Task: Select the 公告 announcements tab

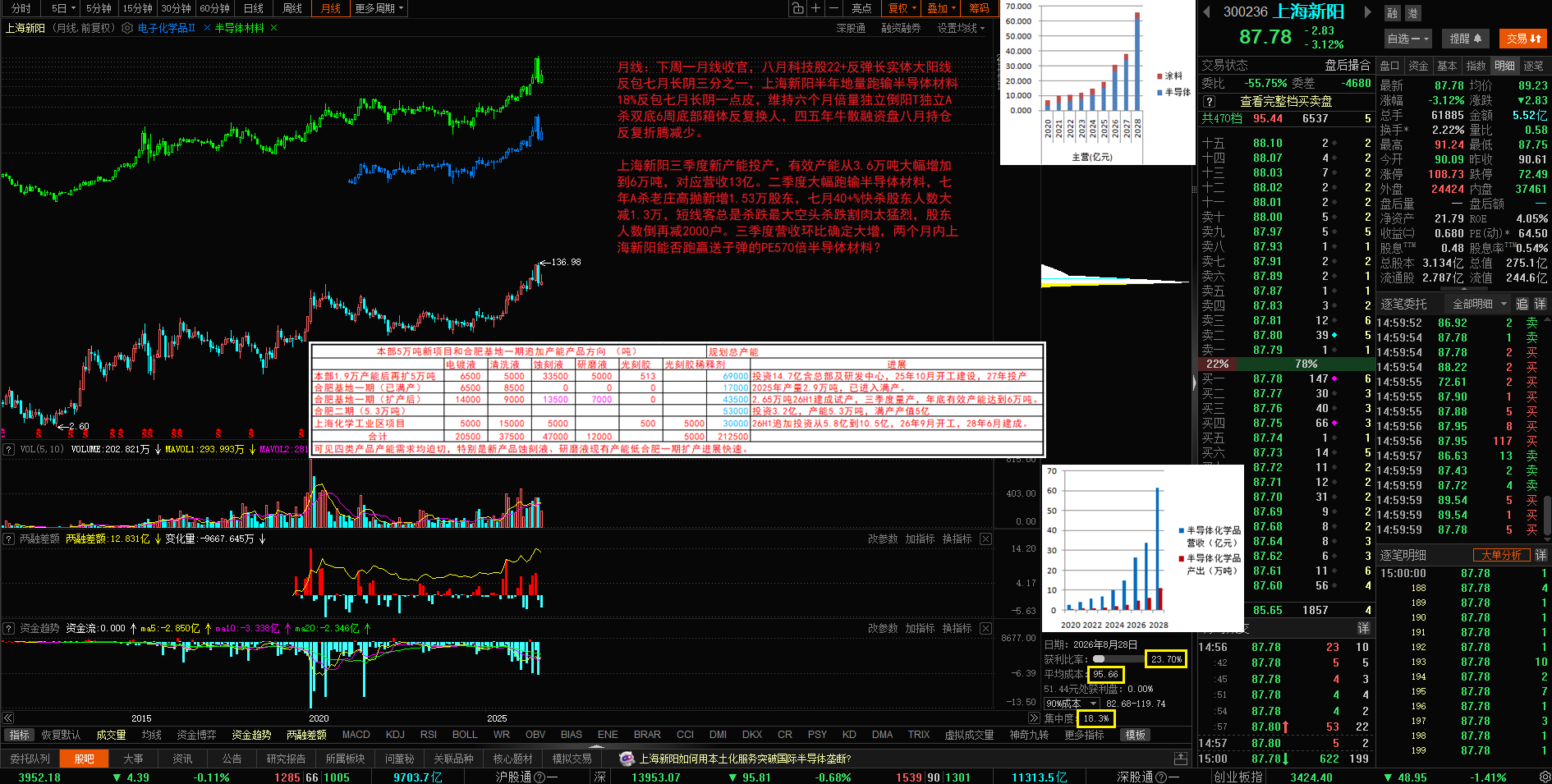Action: pos(232,759)
